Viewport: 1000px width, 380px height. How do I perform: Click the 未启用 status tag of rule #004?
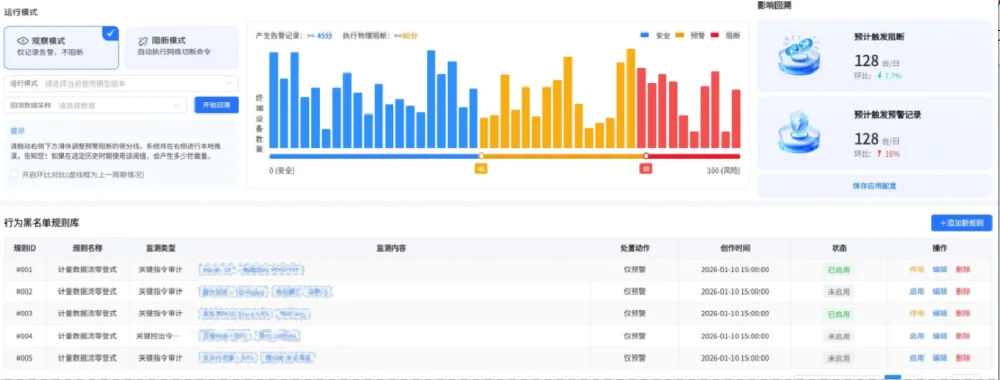838,336
